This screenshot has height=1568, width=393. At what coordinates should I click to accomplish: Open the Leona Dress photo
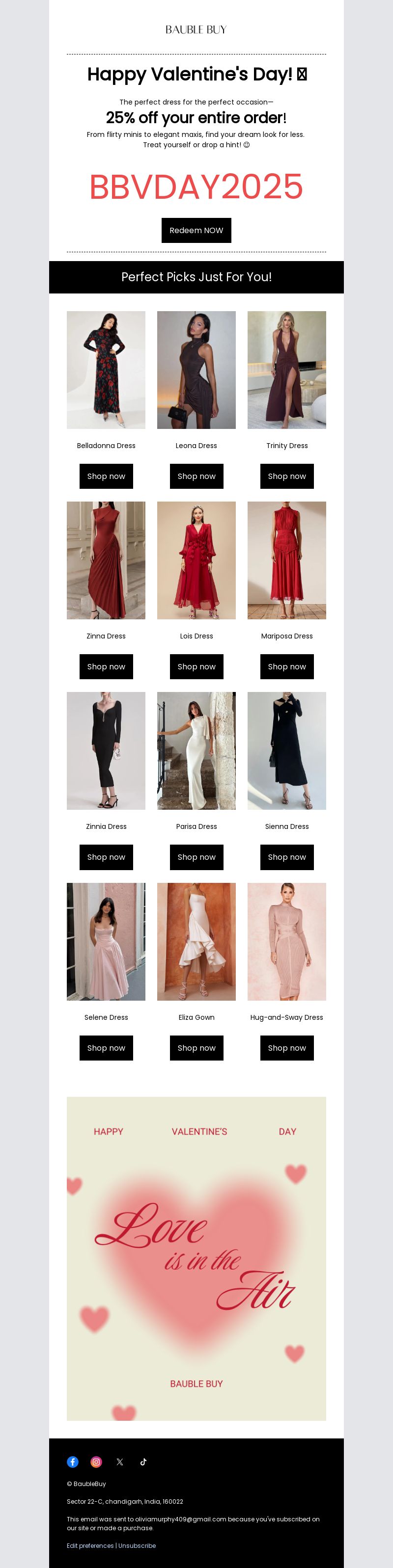[196, 370]
